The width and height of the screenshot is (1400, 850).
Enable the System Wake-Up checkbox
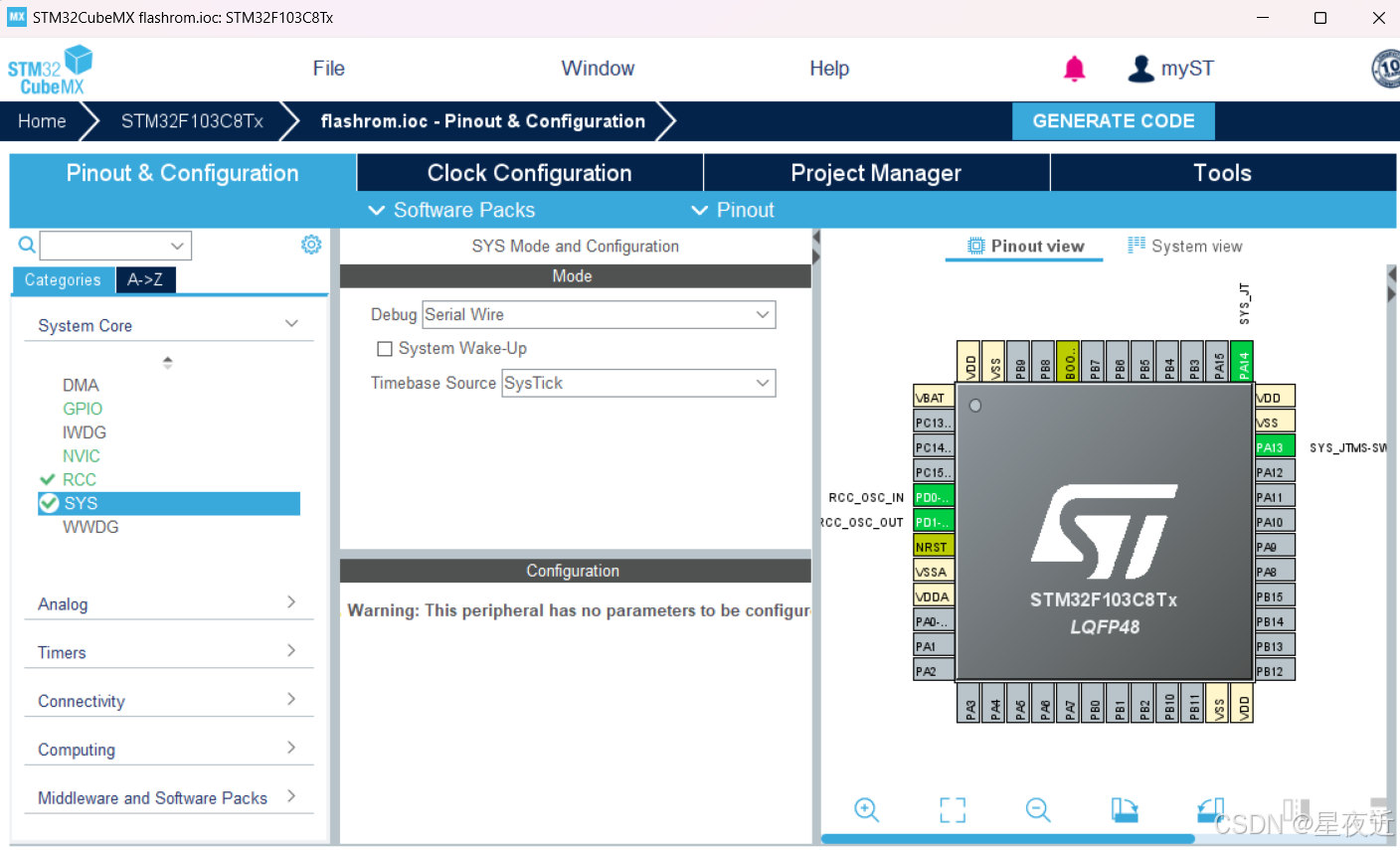pos(385,349)
